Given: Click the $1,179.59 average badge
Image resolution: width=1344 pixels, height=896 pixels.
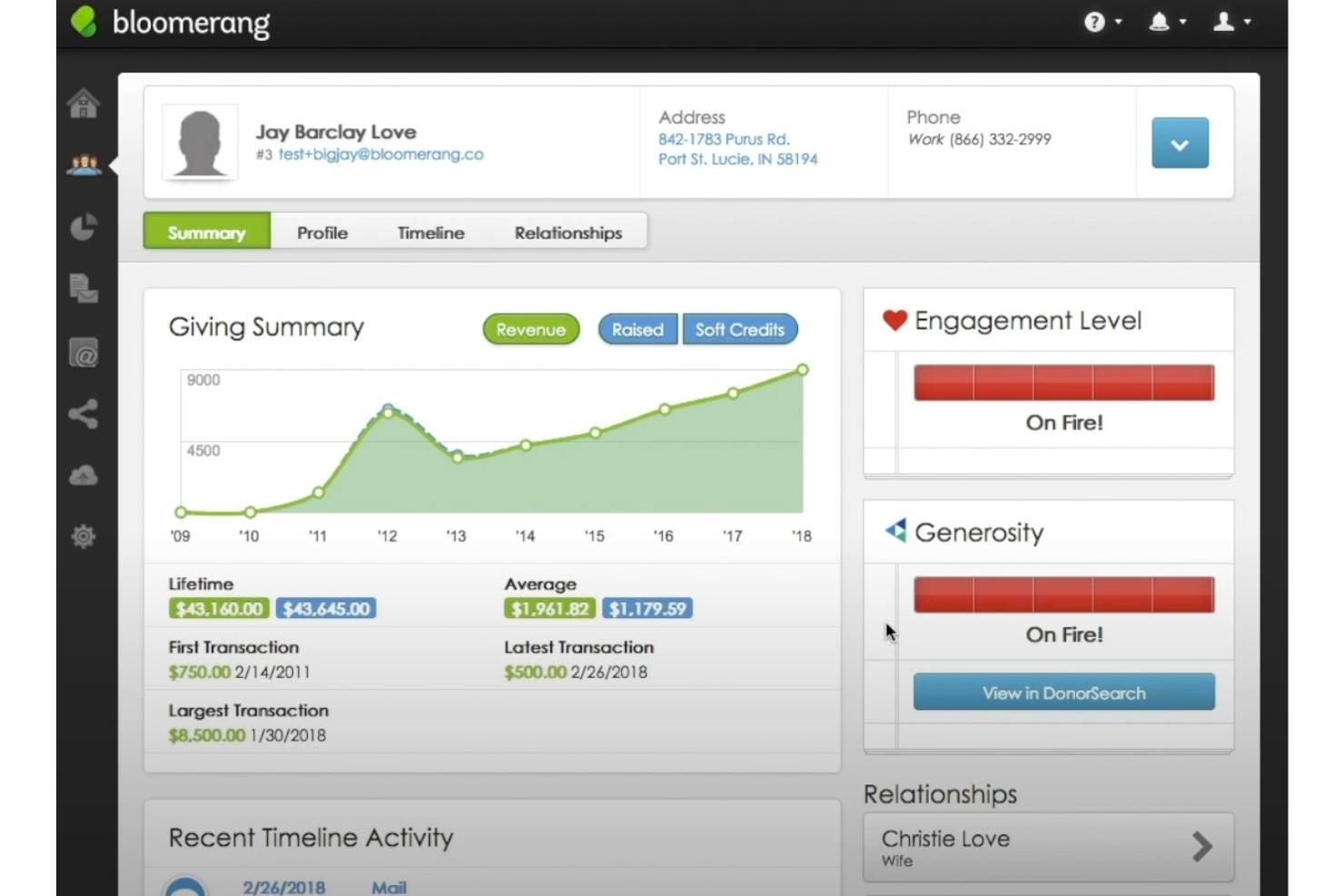Looking at the screenshot, I should [647, 609].
